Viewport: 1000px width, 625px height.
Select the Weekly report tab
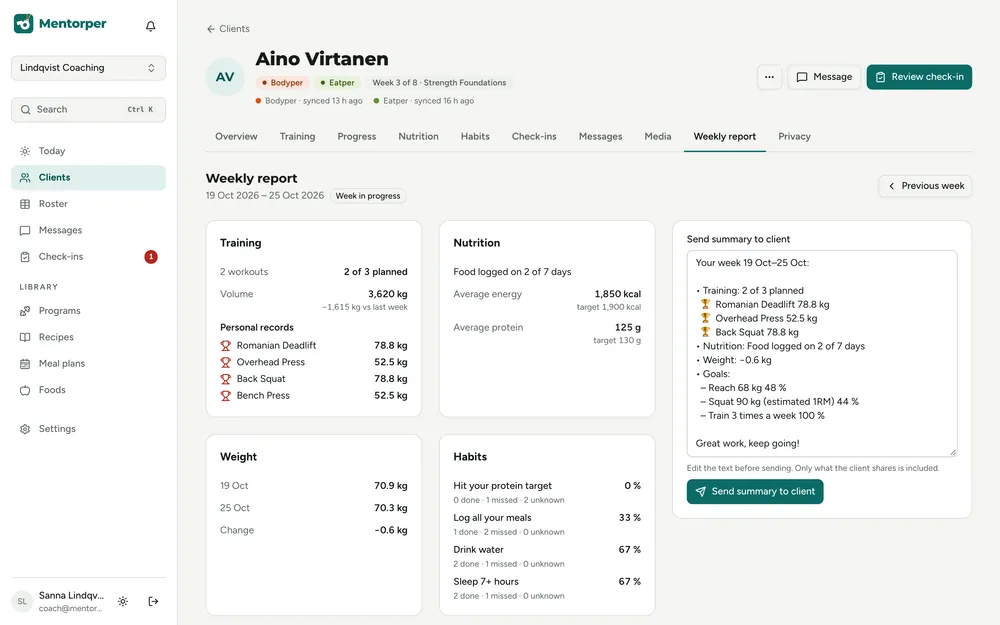tap(724, 136)
